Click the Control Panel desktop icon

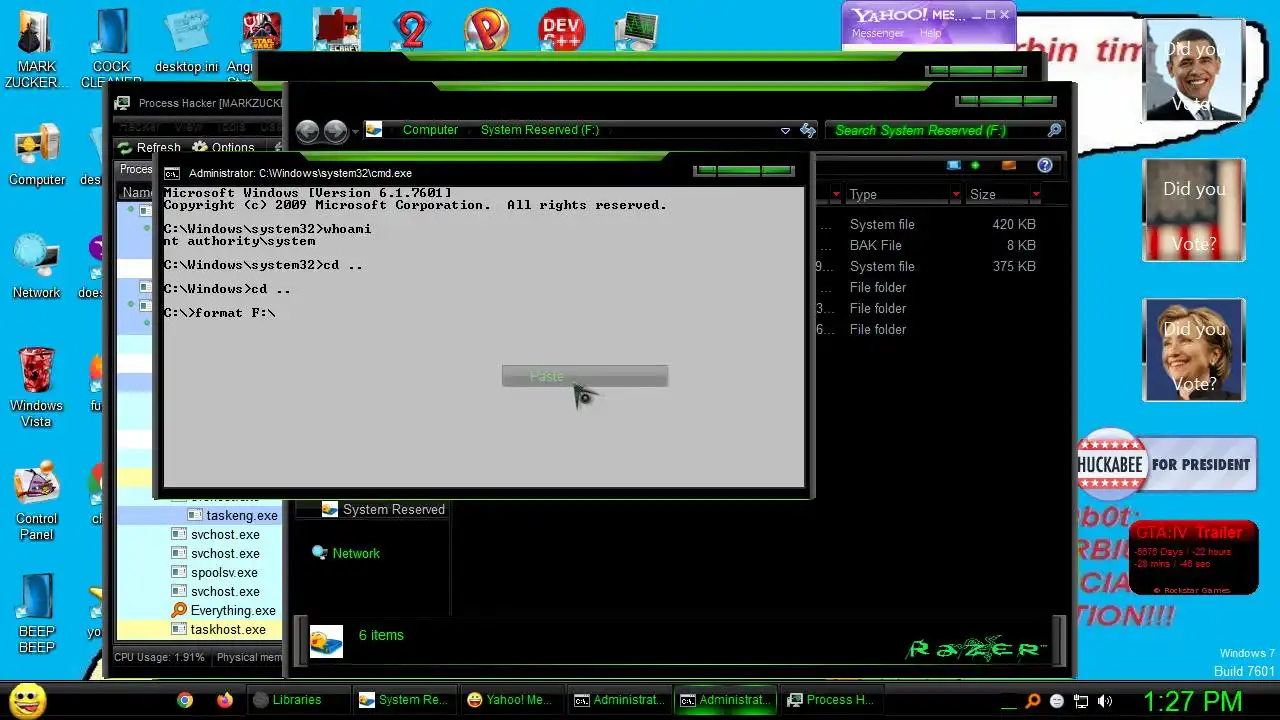[37, 501]
